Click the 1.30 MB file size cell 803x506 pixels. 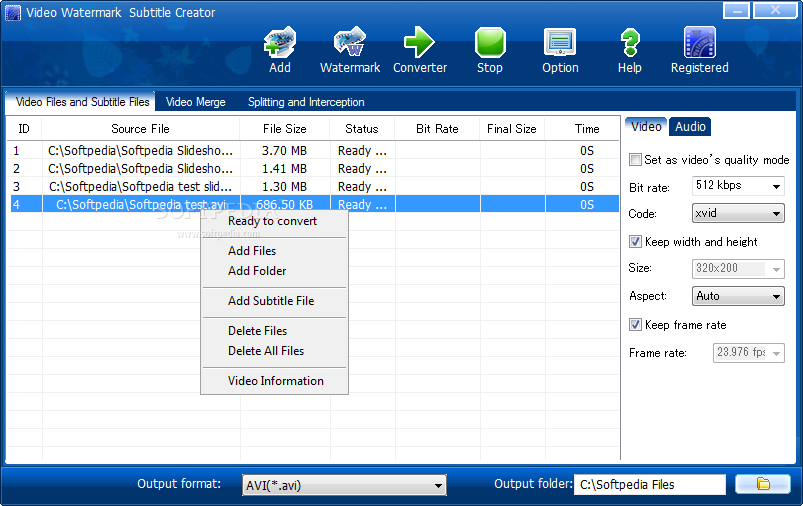tap(285, 186)
